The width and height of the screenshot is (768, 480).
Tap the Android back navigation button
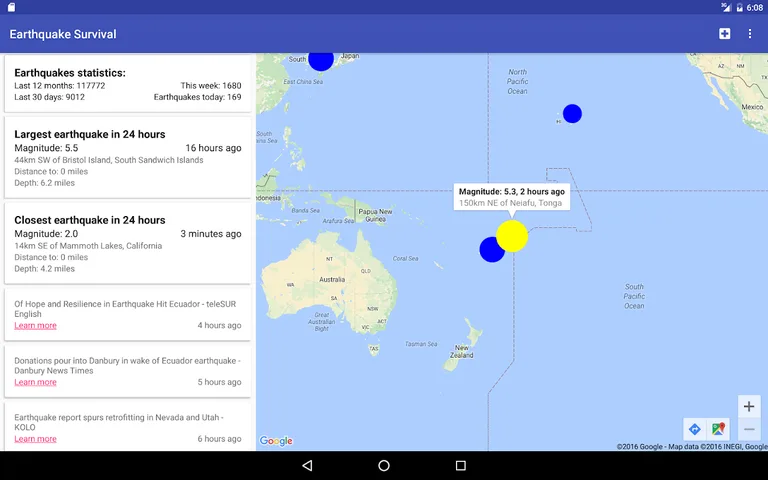coord(307,465)
